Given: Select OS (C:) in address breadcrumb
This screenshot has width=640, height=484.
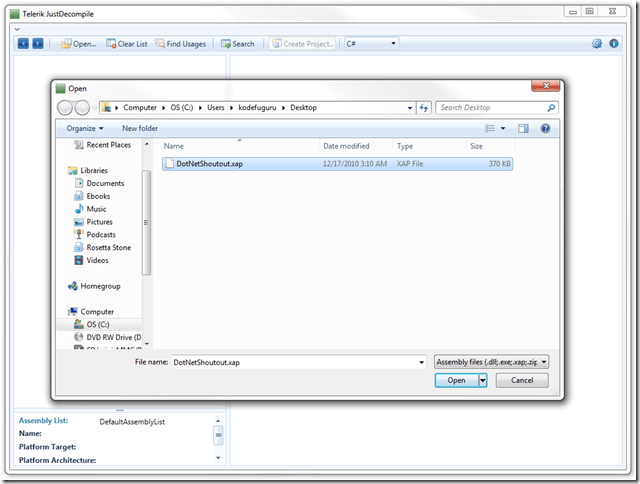Looking at the screenshot, I should tap(182, 107).
